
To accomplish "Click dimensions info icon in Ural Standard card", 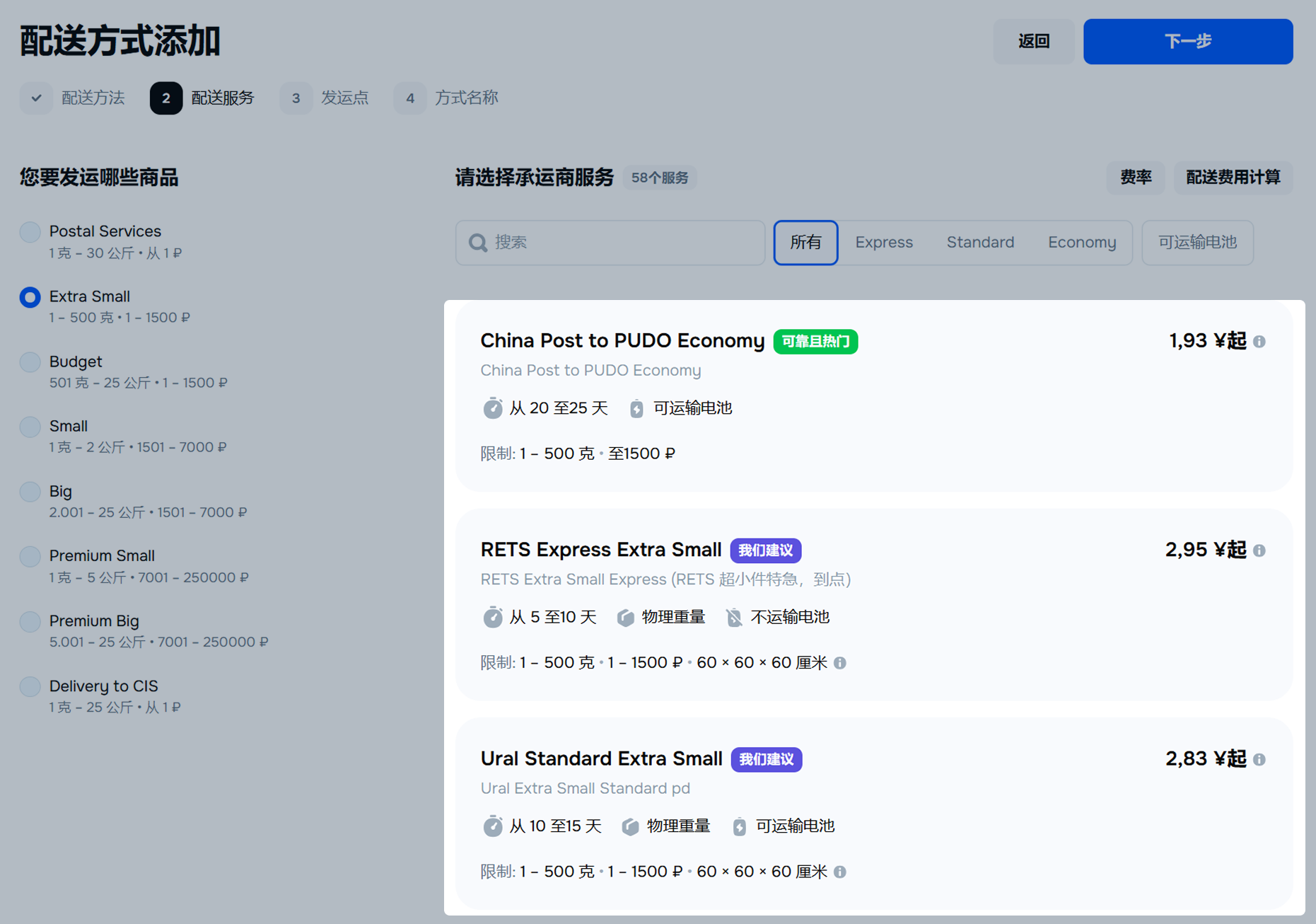I will [x=840, y=872].
